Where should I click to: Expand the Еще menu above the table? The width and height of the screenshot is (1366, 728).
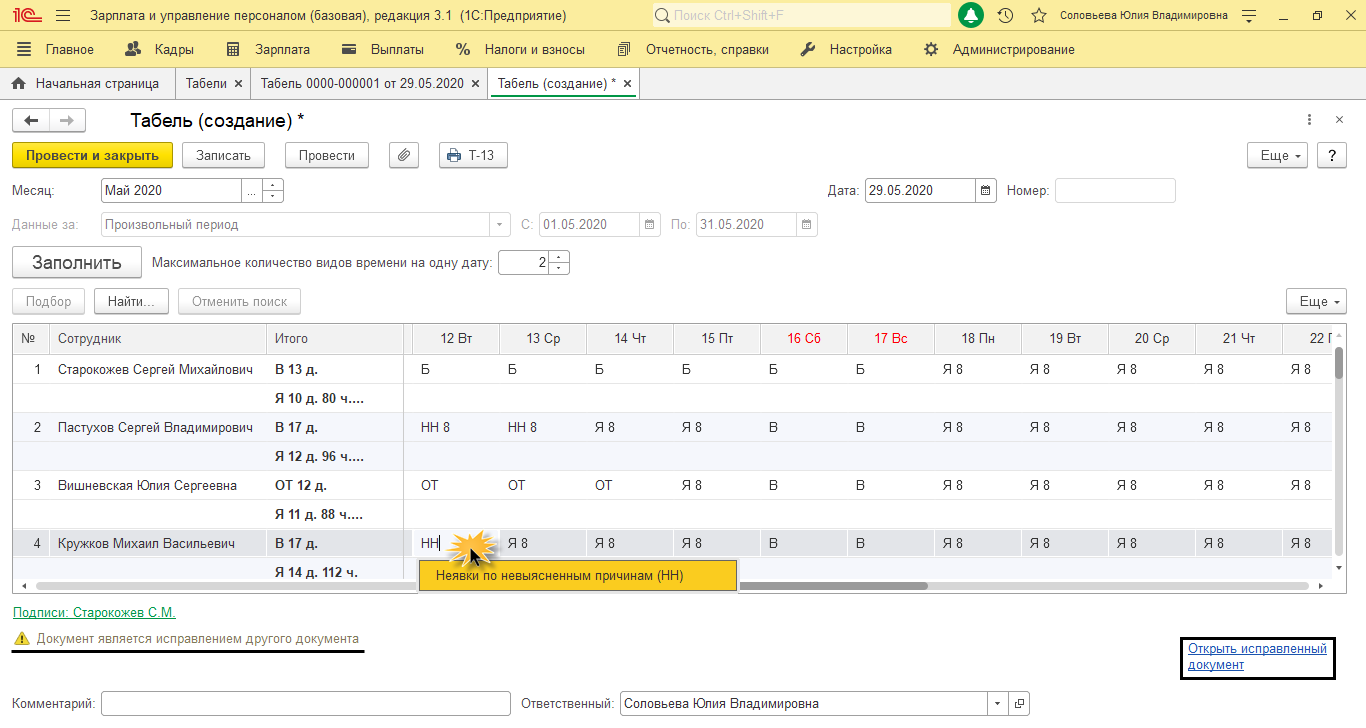click(1316, 302)
